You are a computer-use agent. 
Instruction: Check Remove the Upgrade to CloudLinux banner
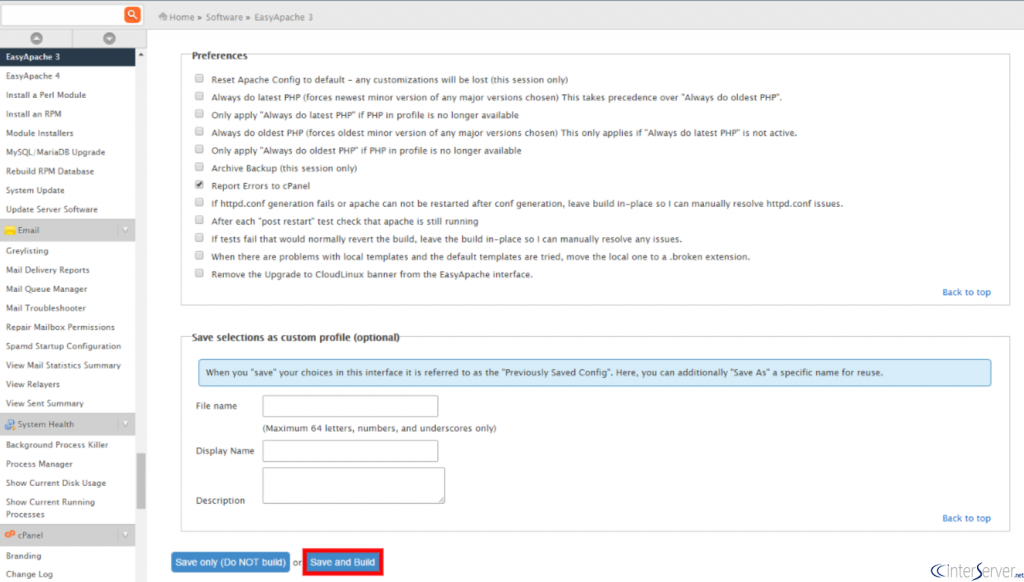(x=199, y=274)
